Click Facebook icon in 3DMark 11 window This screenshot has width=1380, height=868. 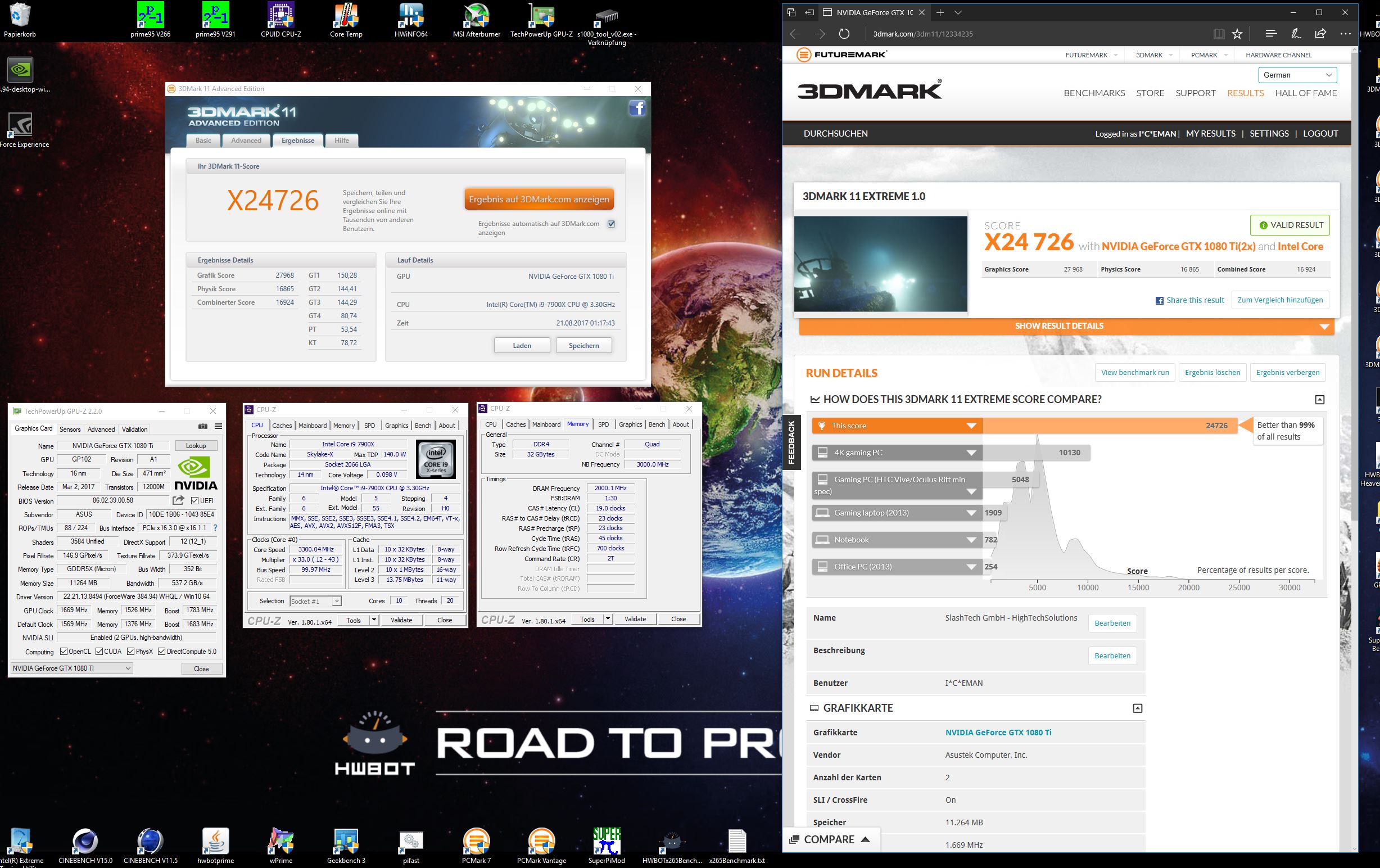[637, 108]
